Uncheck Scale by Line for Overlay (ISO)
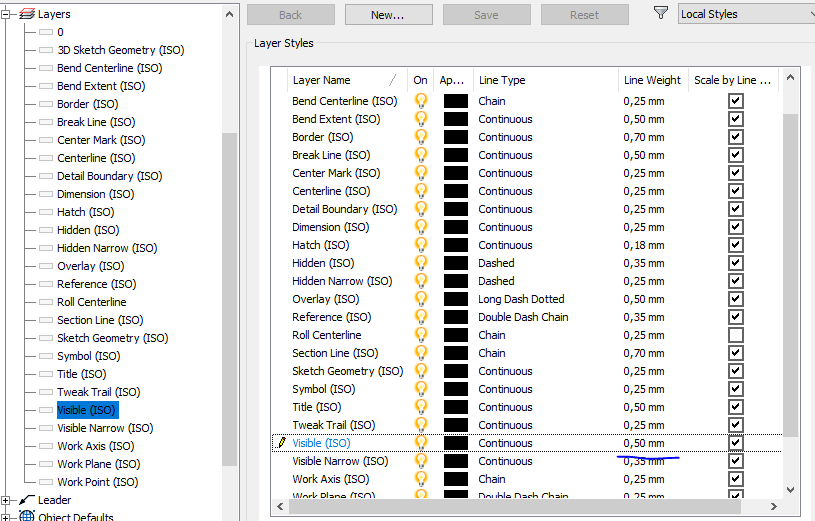 click(735, 299)
